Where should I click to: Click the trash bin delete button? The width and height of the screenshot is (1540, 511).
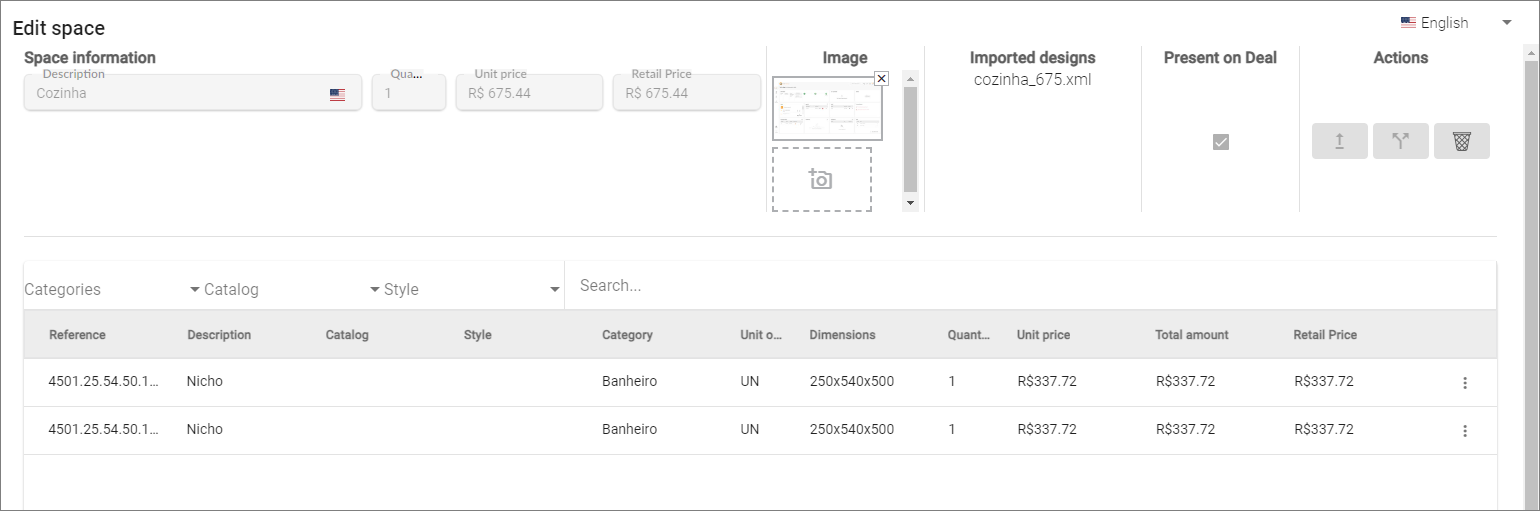tap(1462, 141)
